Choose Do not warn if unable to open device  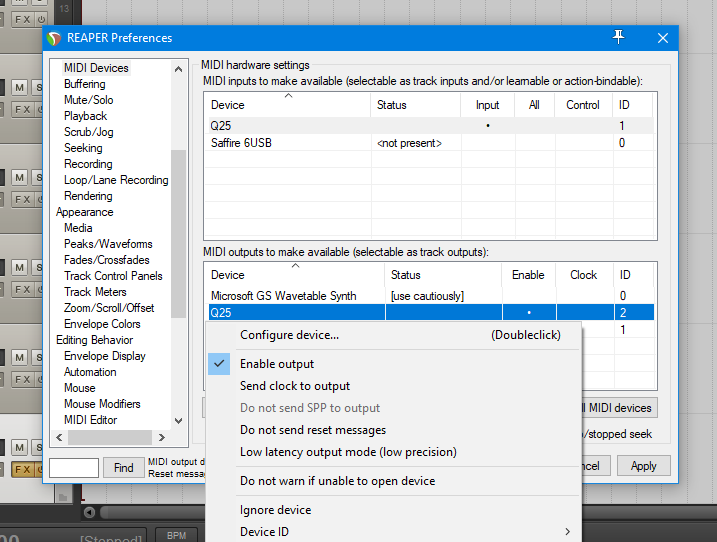tap(394, 481)
